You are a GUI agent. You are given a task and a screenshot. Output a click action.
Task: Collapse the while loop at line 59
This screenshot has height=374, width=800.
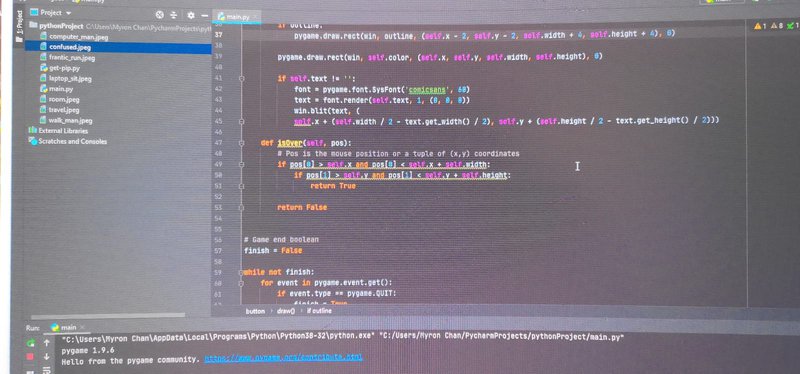(241, 272)
